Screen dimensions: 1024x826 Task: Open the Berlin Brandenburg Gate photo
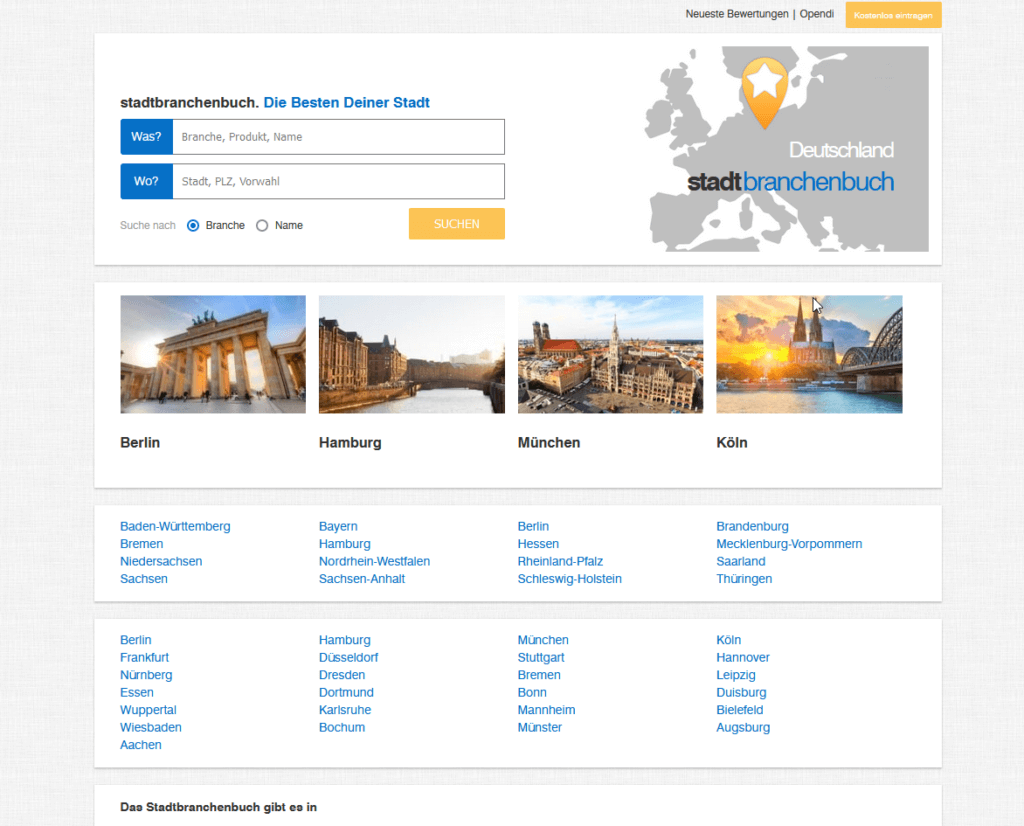[x=213, y=354]
